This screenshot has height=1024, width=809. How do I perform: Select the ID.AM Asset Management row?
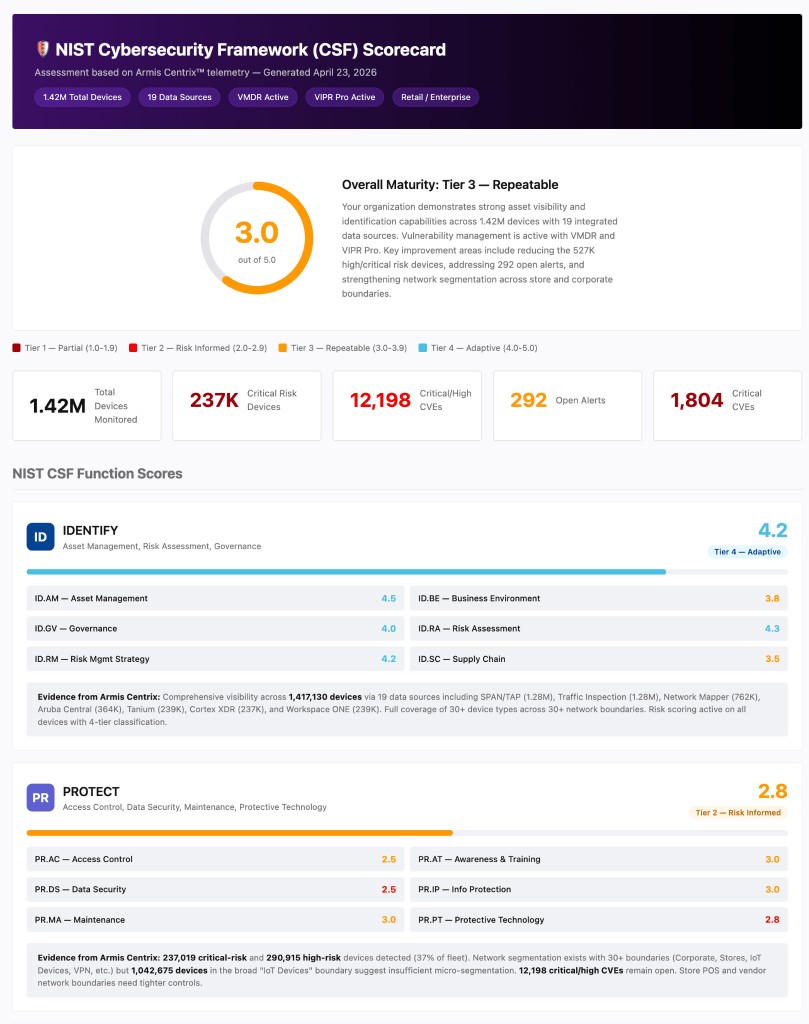(215, 598)
